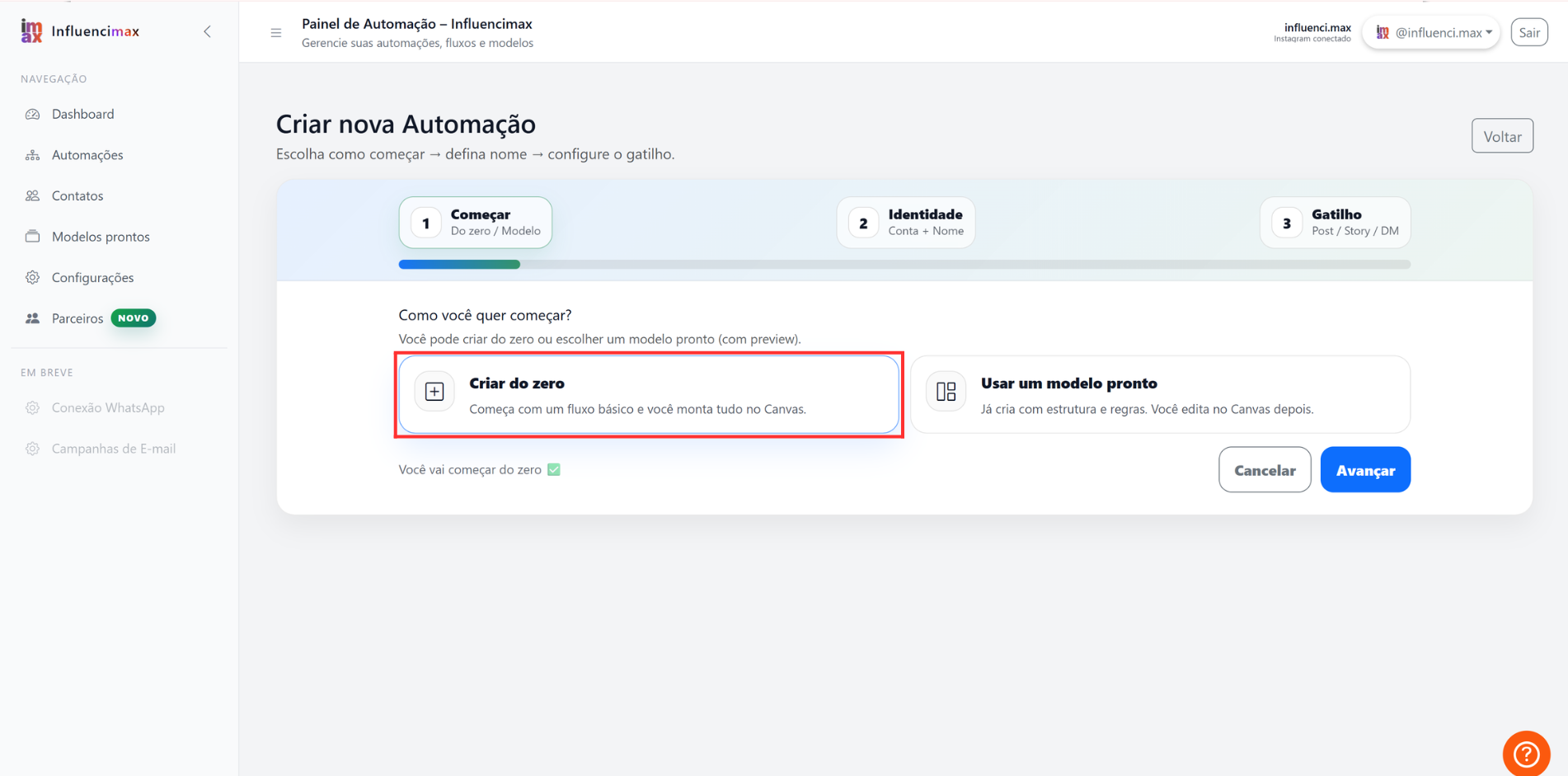Viewport: 1568px width, 776px height.
Task: Open the @influenci.max account dropdown
Action: (x=1431, y=32)
